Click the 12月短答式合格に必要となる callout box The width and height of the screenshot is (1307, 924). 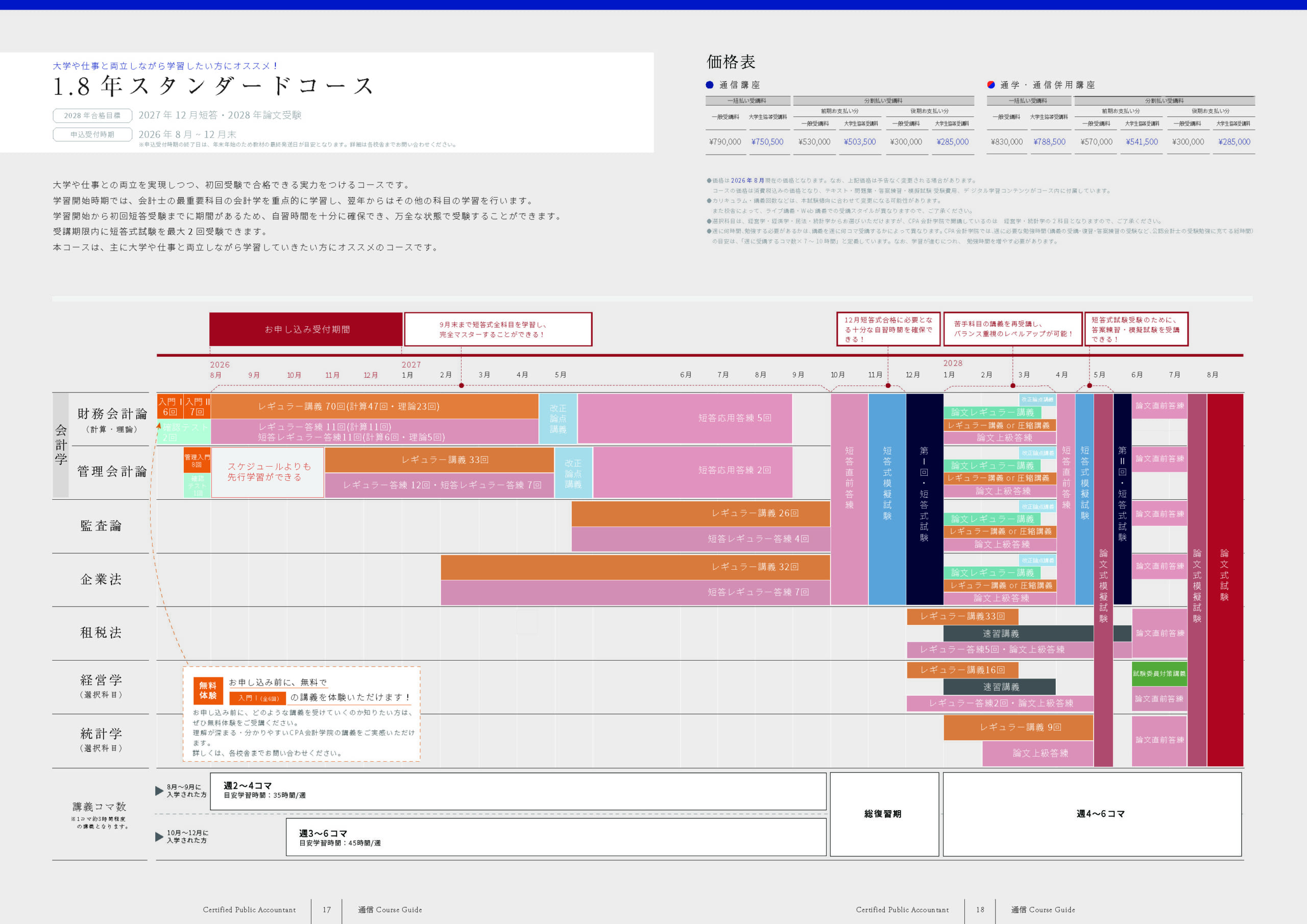(888, 329)
